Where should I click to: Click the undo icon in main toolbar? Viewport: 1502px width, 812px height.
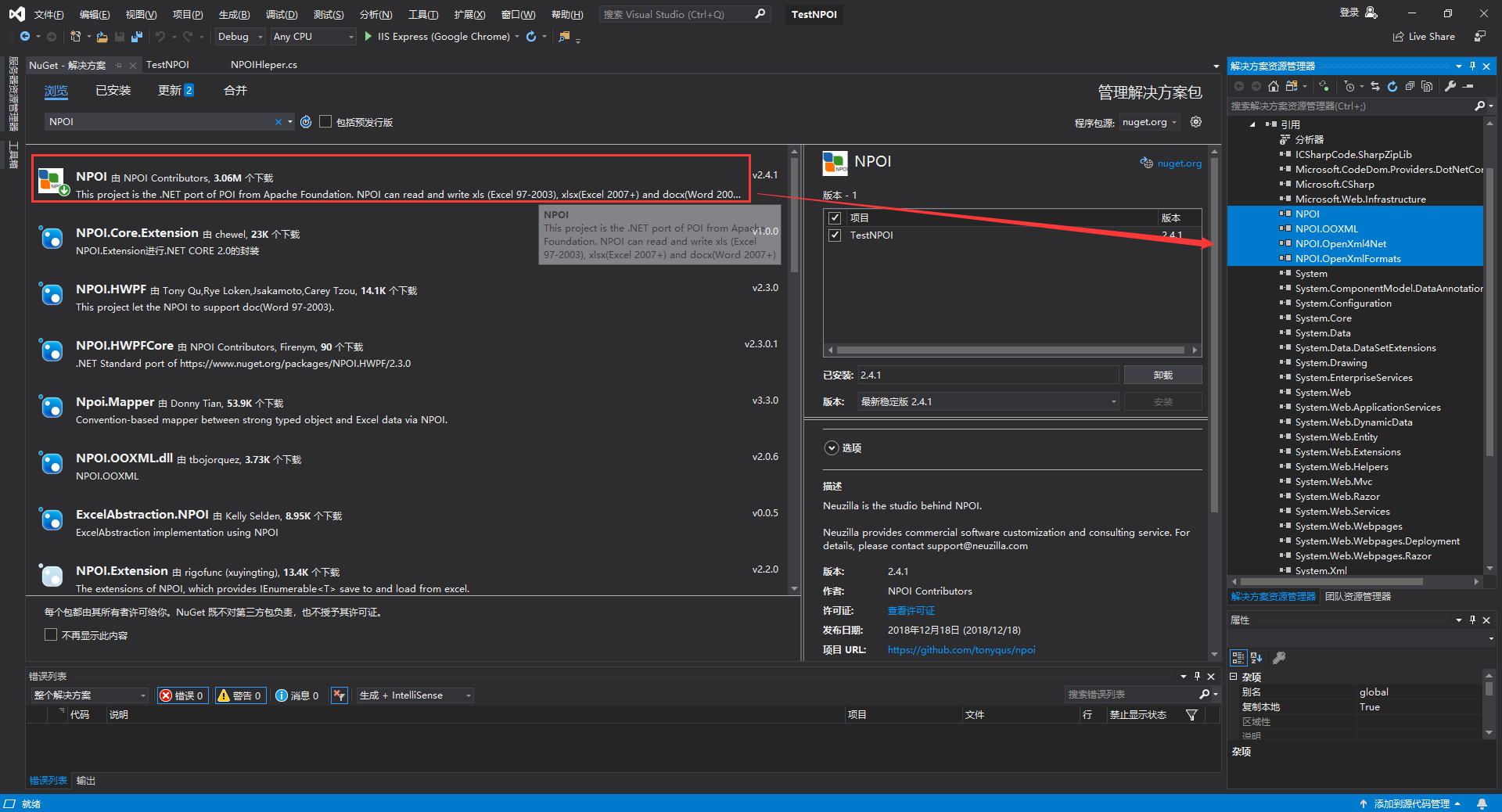pyautogui.click(x=160, y=37)
